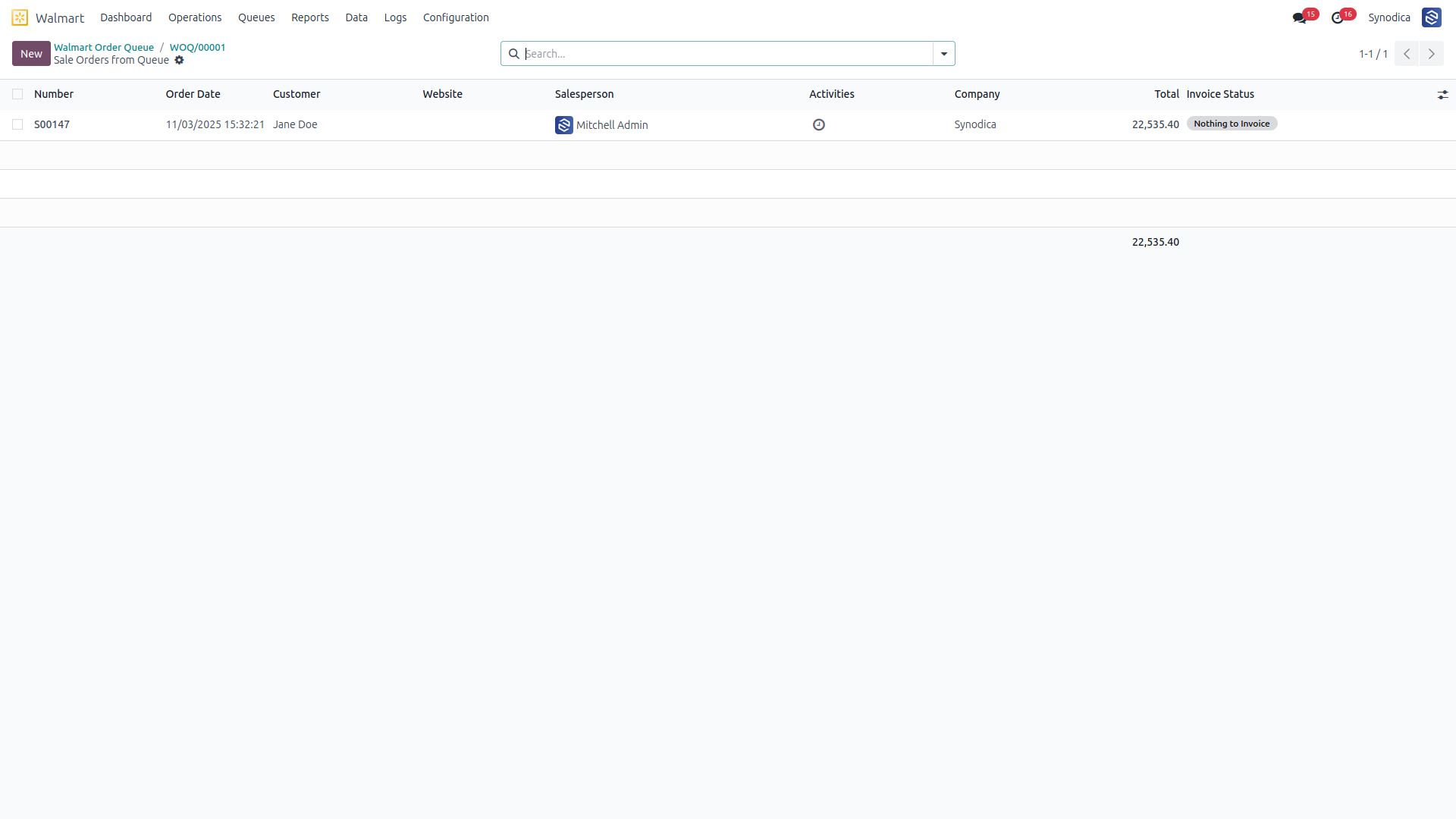The image size is (1456, 819).
Task: Click the search magnifier icon
Action: coord(513,54)
